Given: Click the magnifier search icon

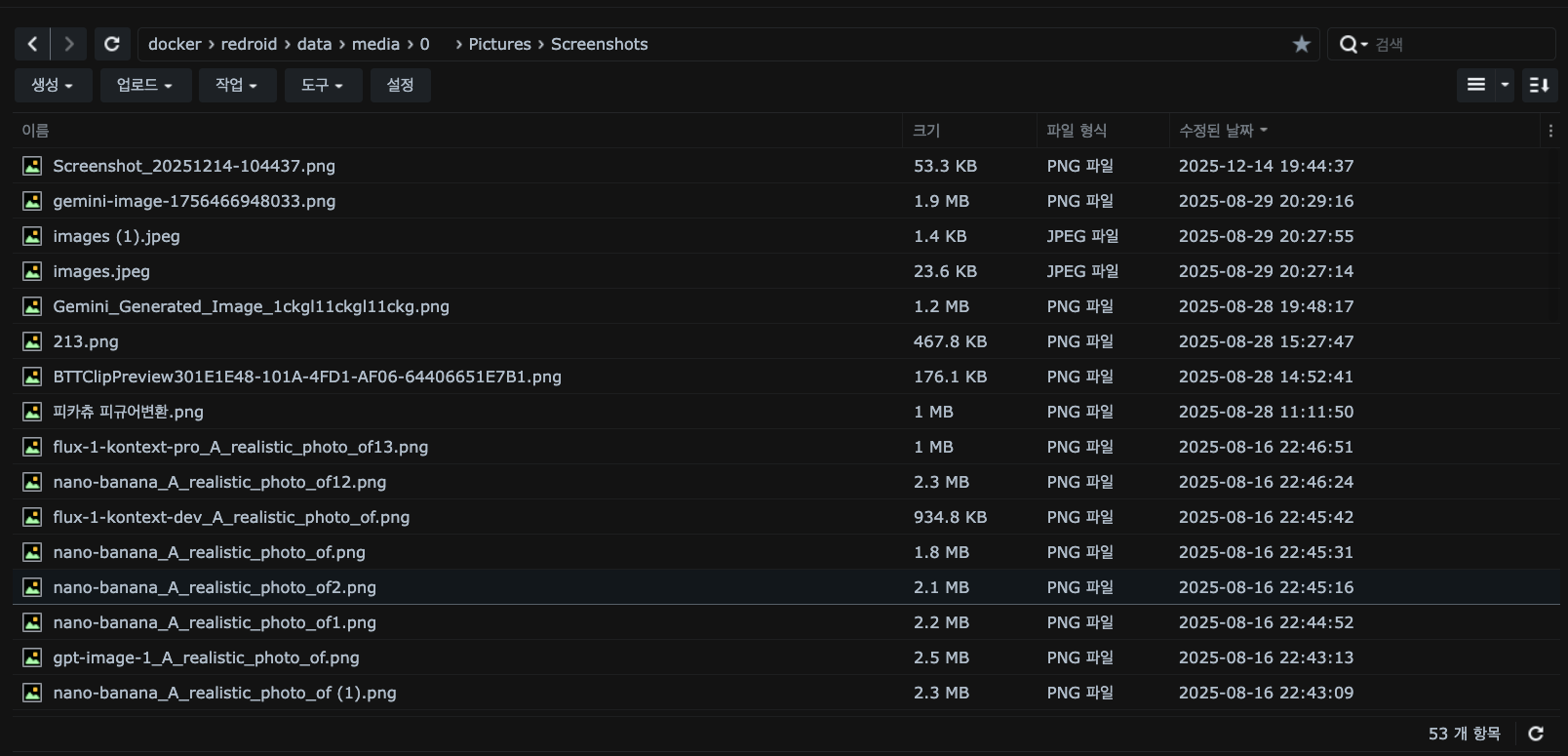Looking at the screenshot, I should click(1350, 44).
